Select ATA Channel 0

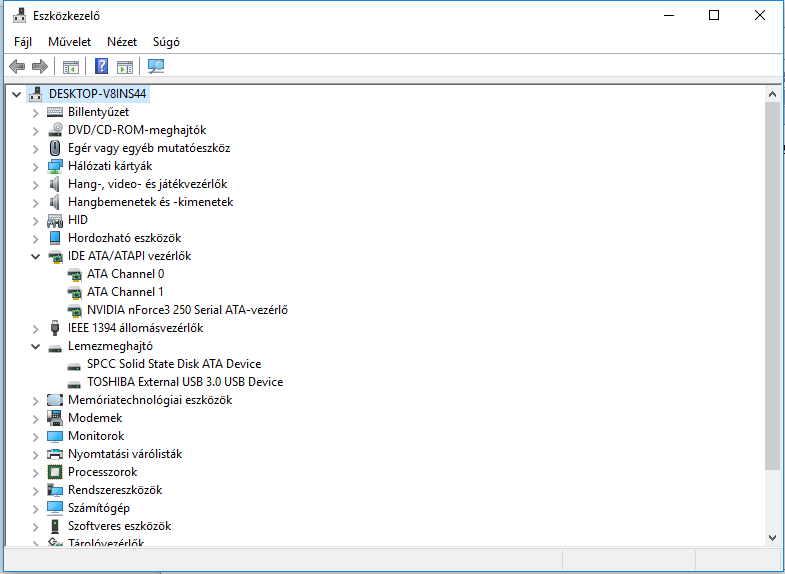(x=126, y=274)
